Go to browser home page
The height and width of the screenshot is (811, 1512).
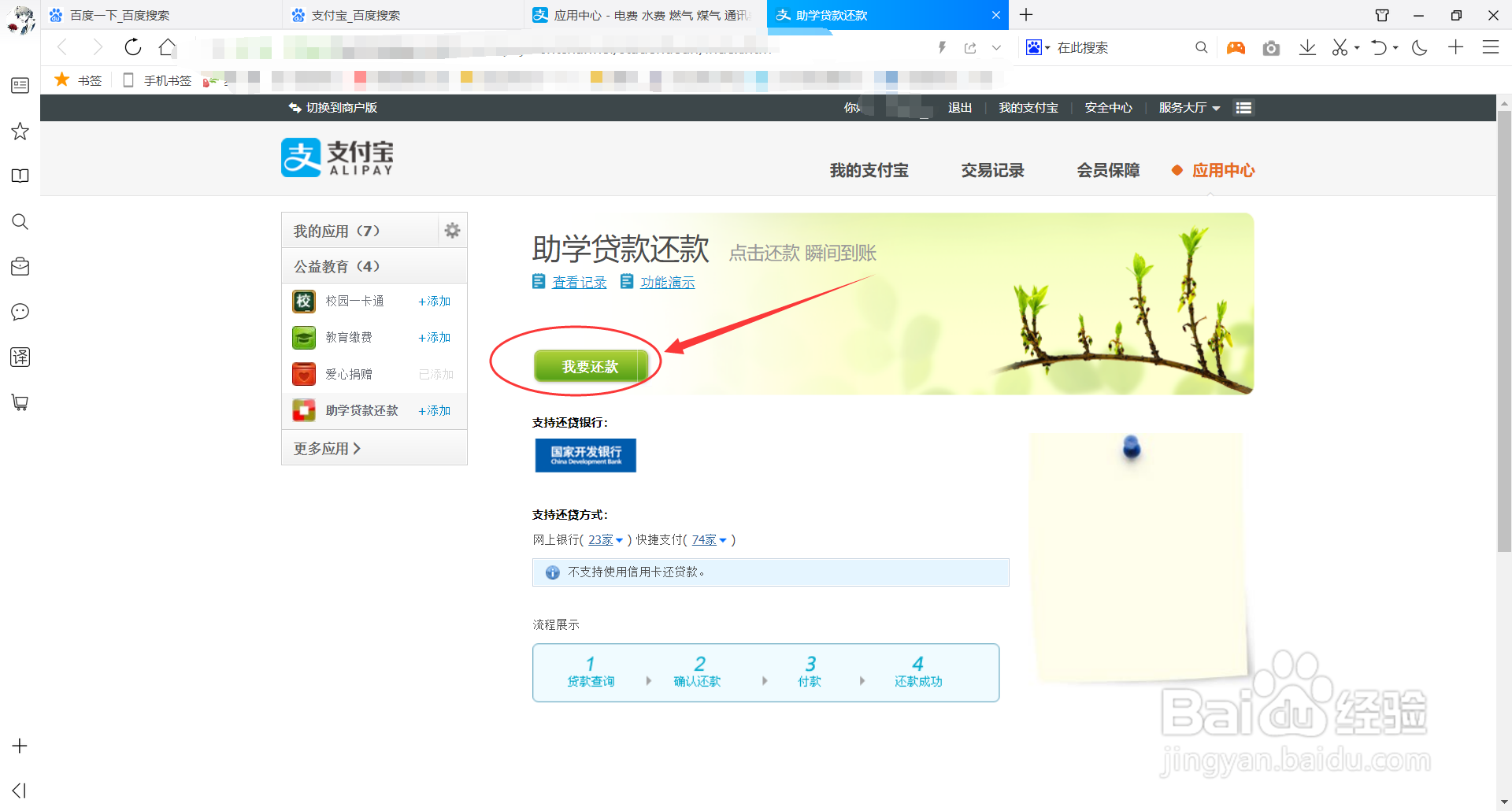point(167,47)
